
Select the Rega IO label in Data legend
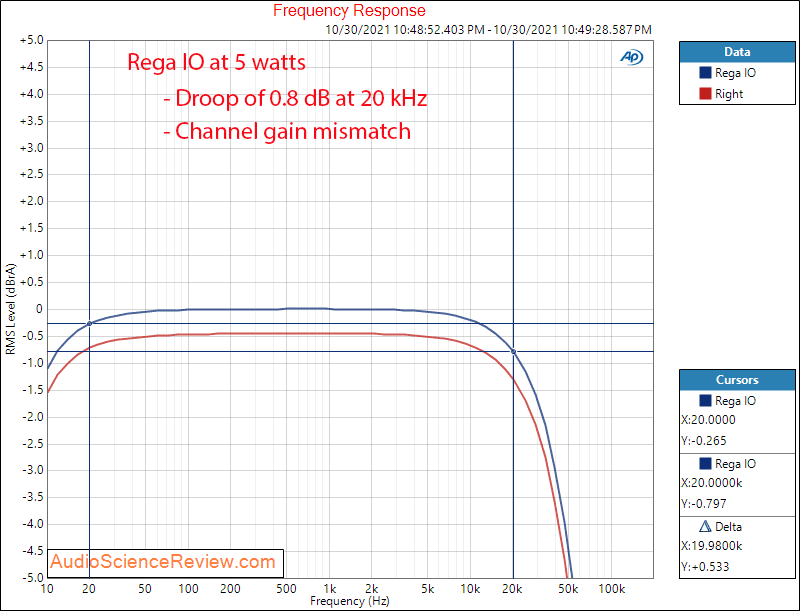735,73
